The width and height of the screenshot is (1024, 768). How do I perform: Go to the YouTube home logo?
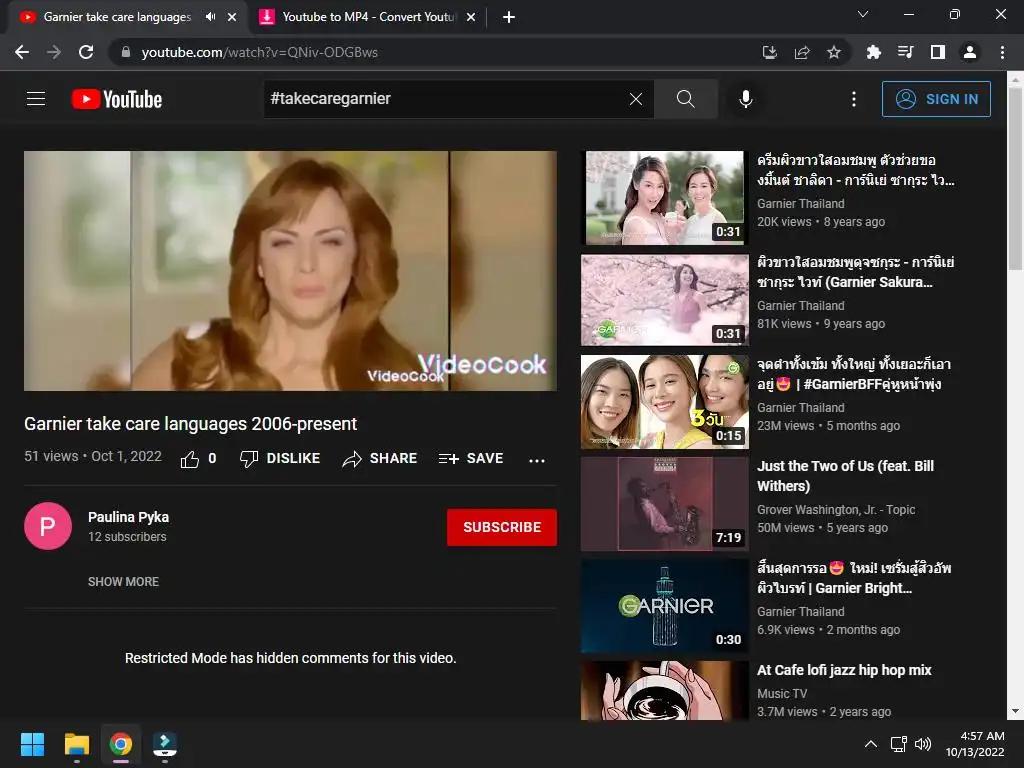point(117,99)
